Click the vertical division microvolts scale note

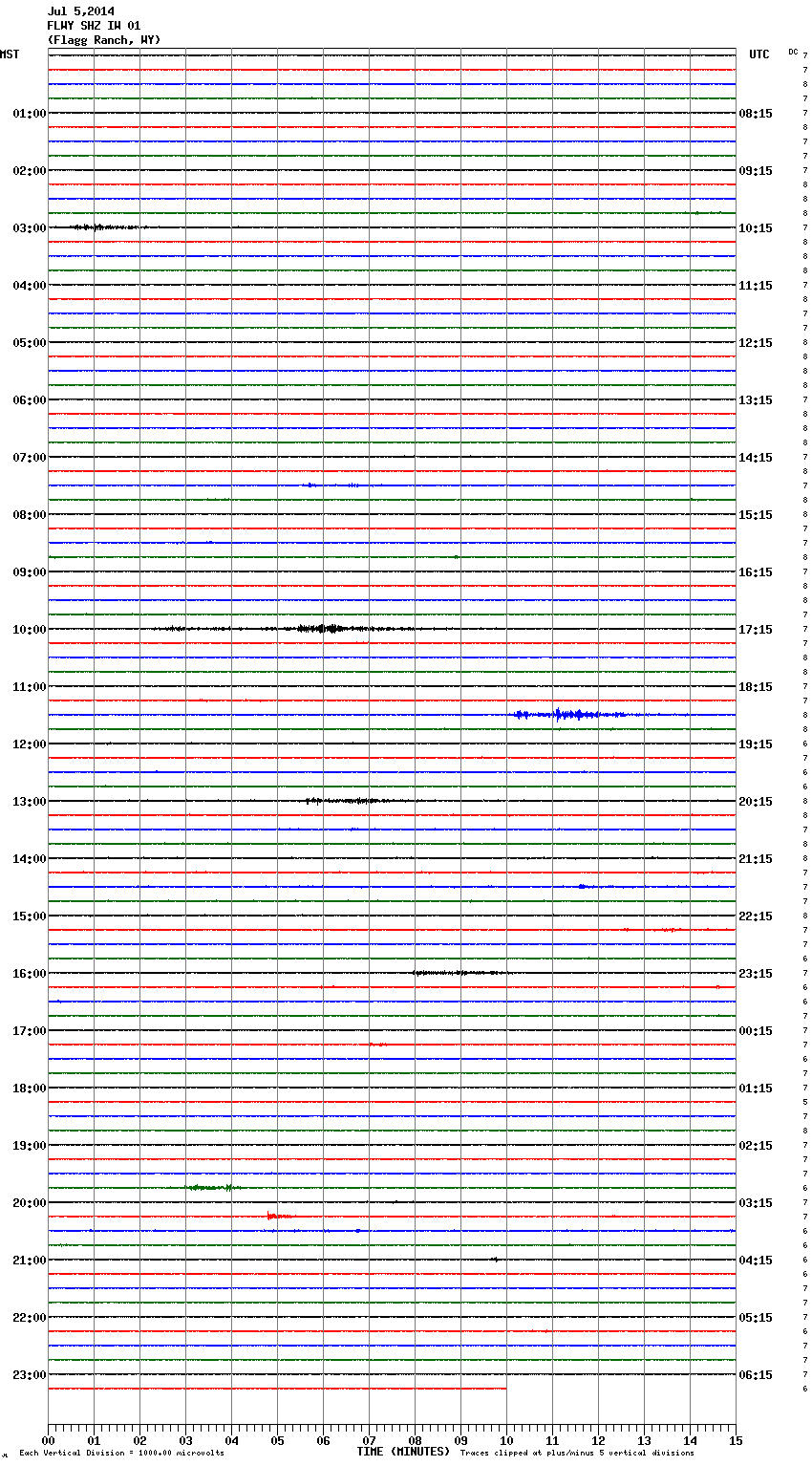pos(121,1454)
